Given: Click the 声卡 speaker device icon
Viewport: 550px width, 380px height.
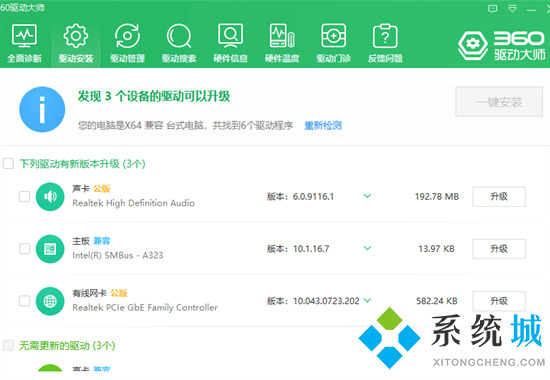Looking at the screenshot, I should click(x=50, y=196).
